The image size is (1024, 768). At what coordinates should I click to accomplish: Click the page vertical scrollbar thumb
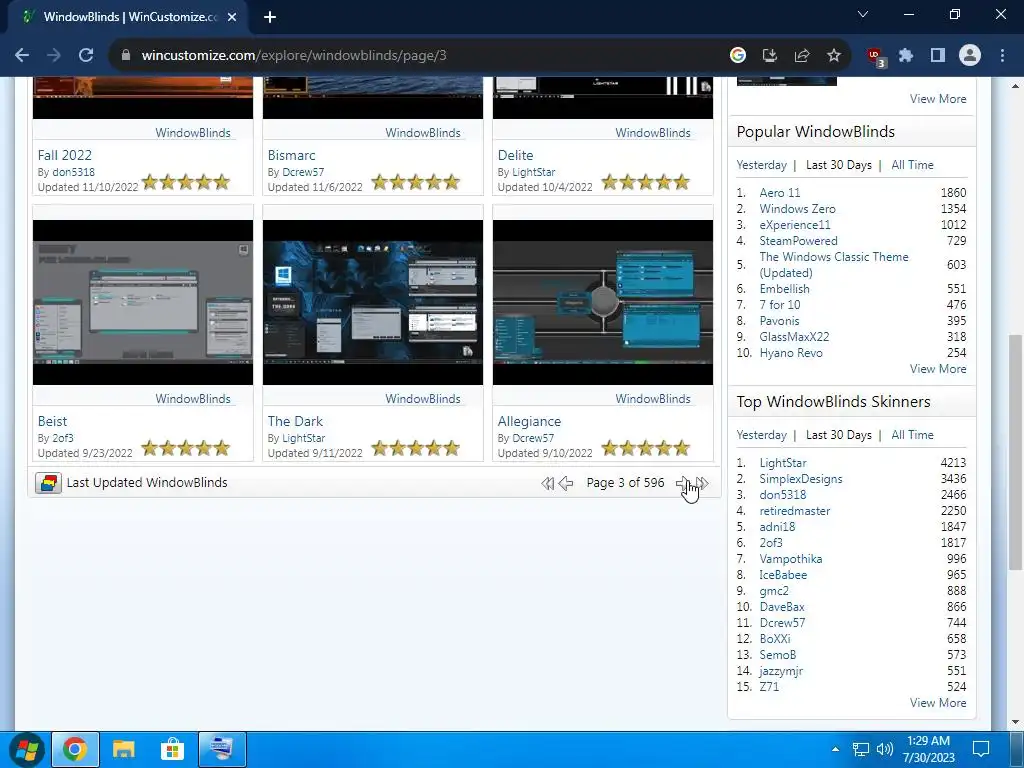click(x=1016, y=451)
